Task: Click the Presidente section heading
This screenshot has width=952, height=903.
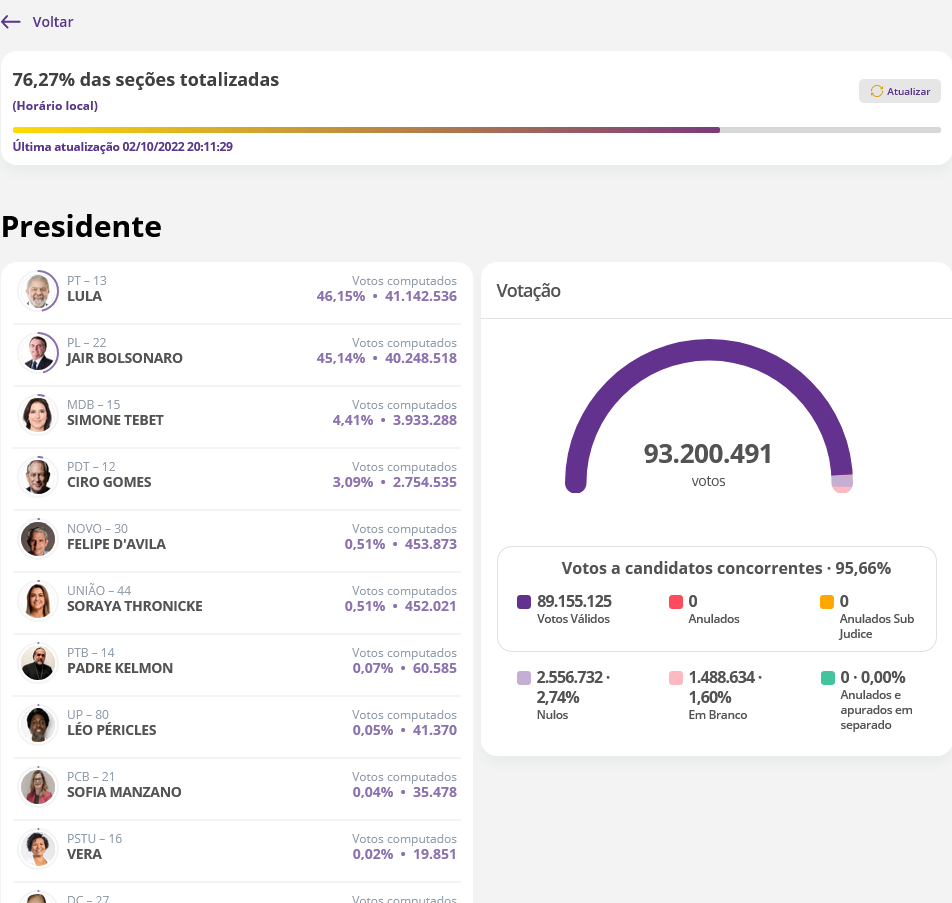Action: pyautogui.click(x=81, y=227)
